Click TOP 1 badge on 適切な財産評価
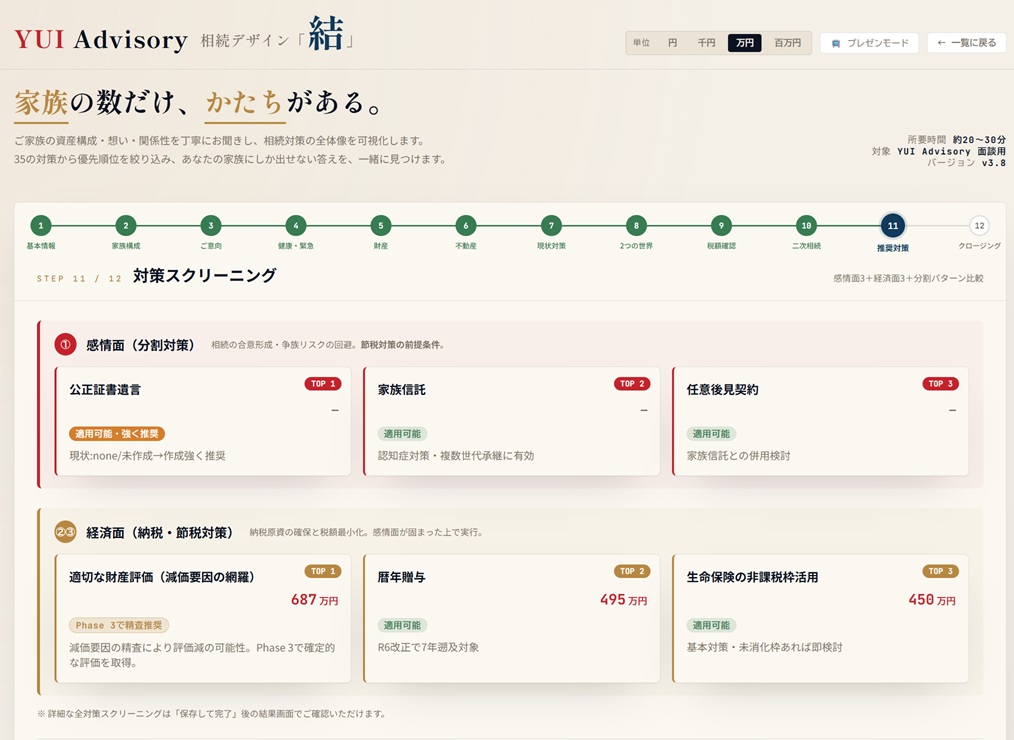 point(323,571)
